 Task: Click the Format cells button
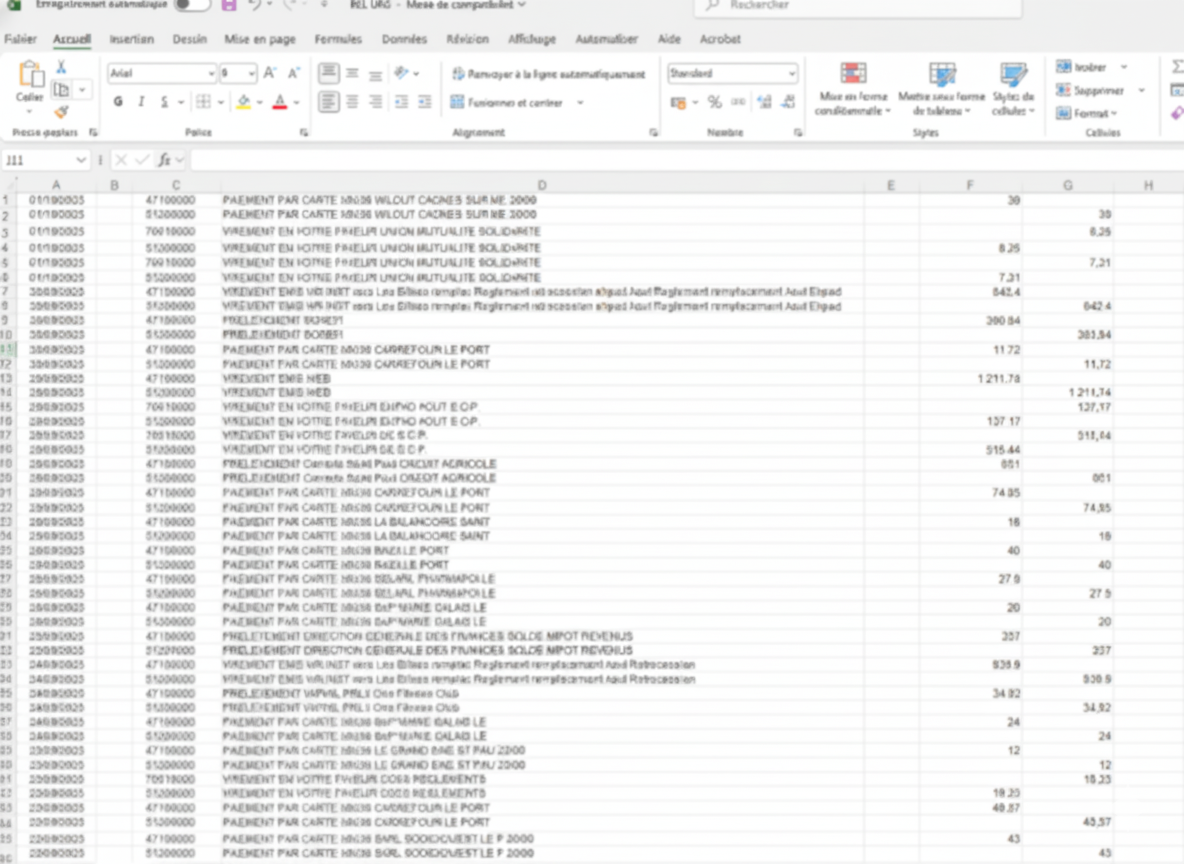point(1085,113)
